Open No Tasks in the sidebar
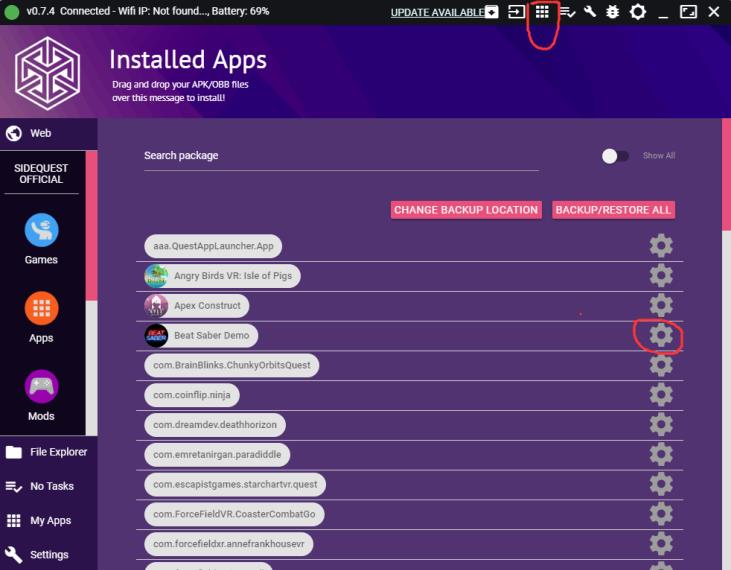This screenshot has height=570, width=731. click(48, 486)
